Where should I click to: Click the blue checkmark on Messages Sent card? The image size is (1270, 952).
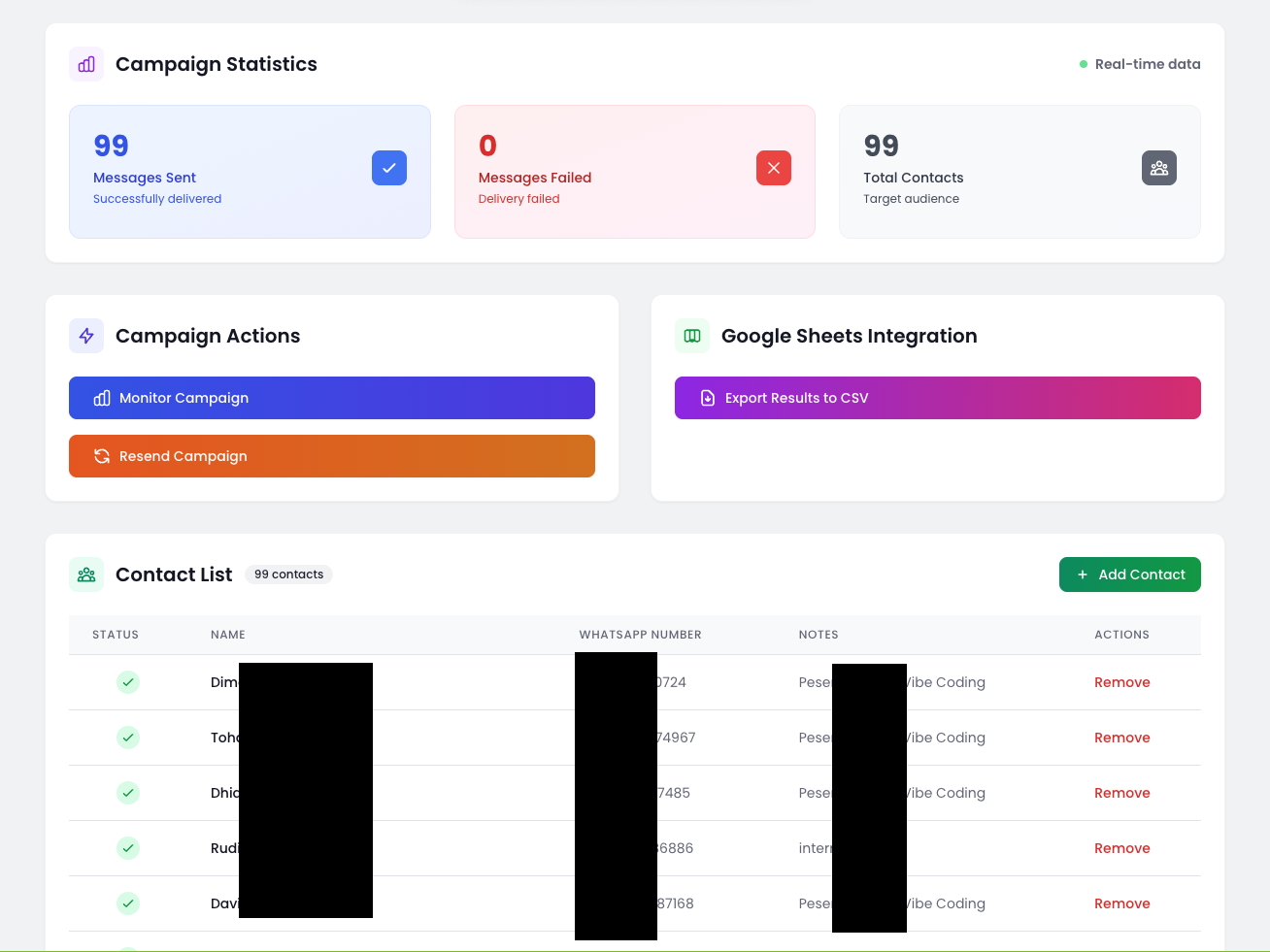click(x=389, y=168)
